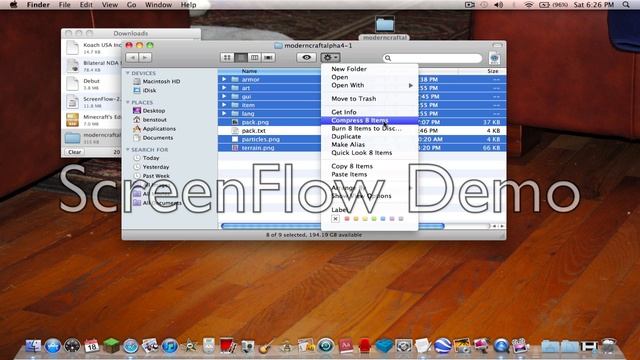Choose New Folder in action menu
640x360 pixels.
coord(370,69)
